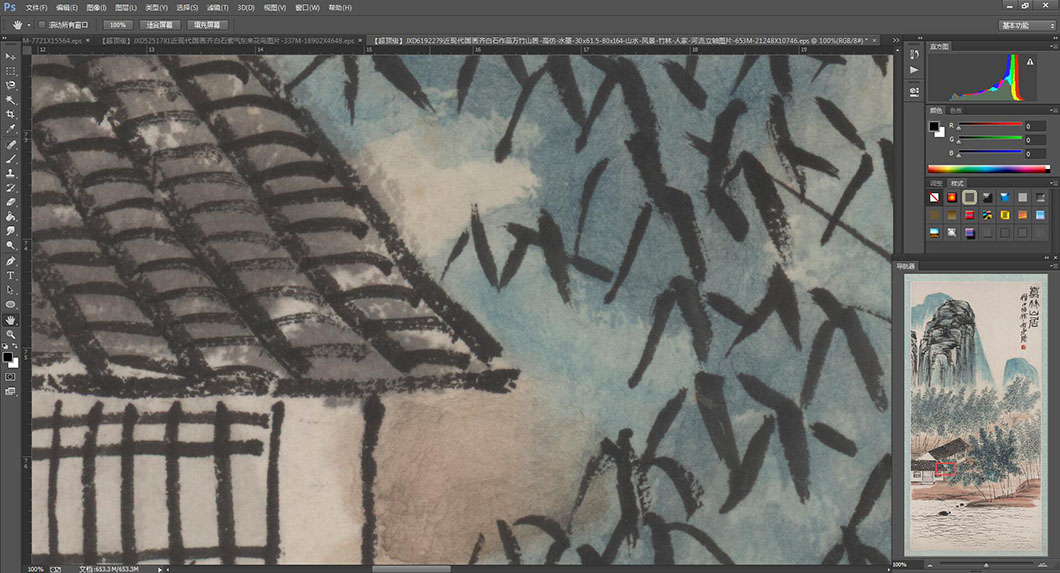The height and width of the screenshot is (573, 1060).
Task: Click the Fill Screen (填充屏幕) button
Action: 207,25
